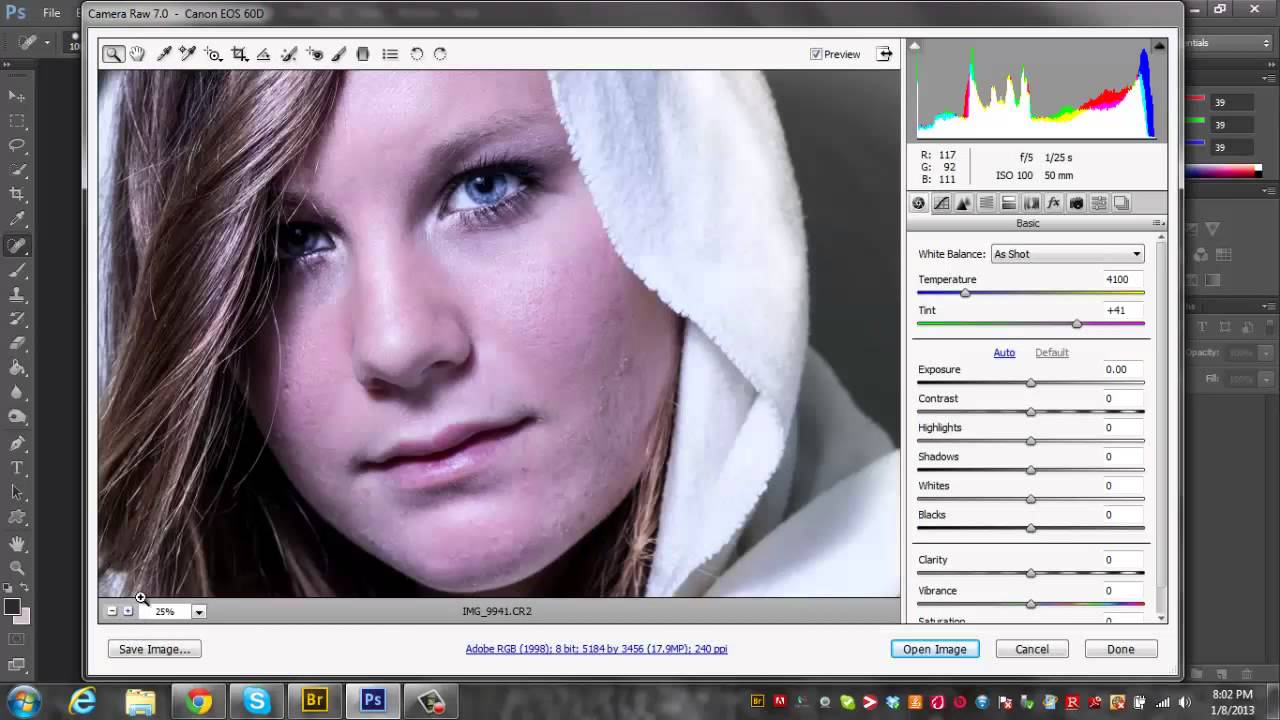Screen dimensions: 1280x720
Task: Click the Cancel button
Action: pos(1032,649)
